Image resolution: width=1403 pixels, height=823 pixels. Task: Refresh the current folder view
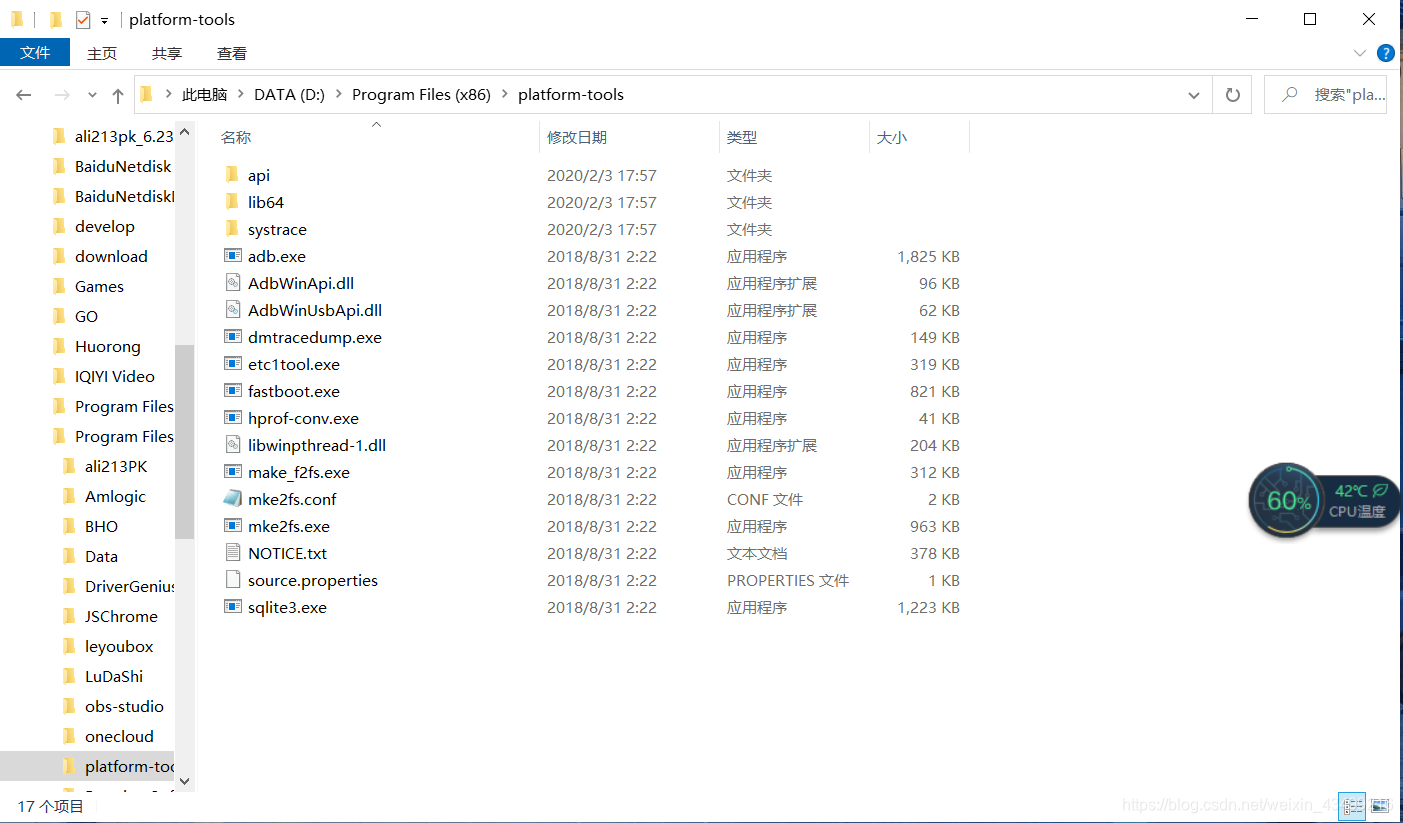click(1233, 95)
